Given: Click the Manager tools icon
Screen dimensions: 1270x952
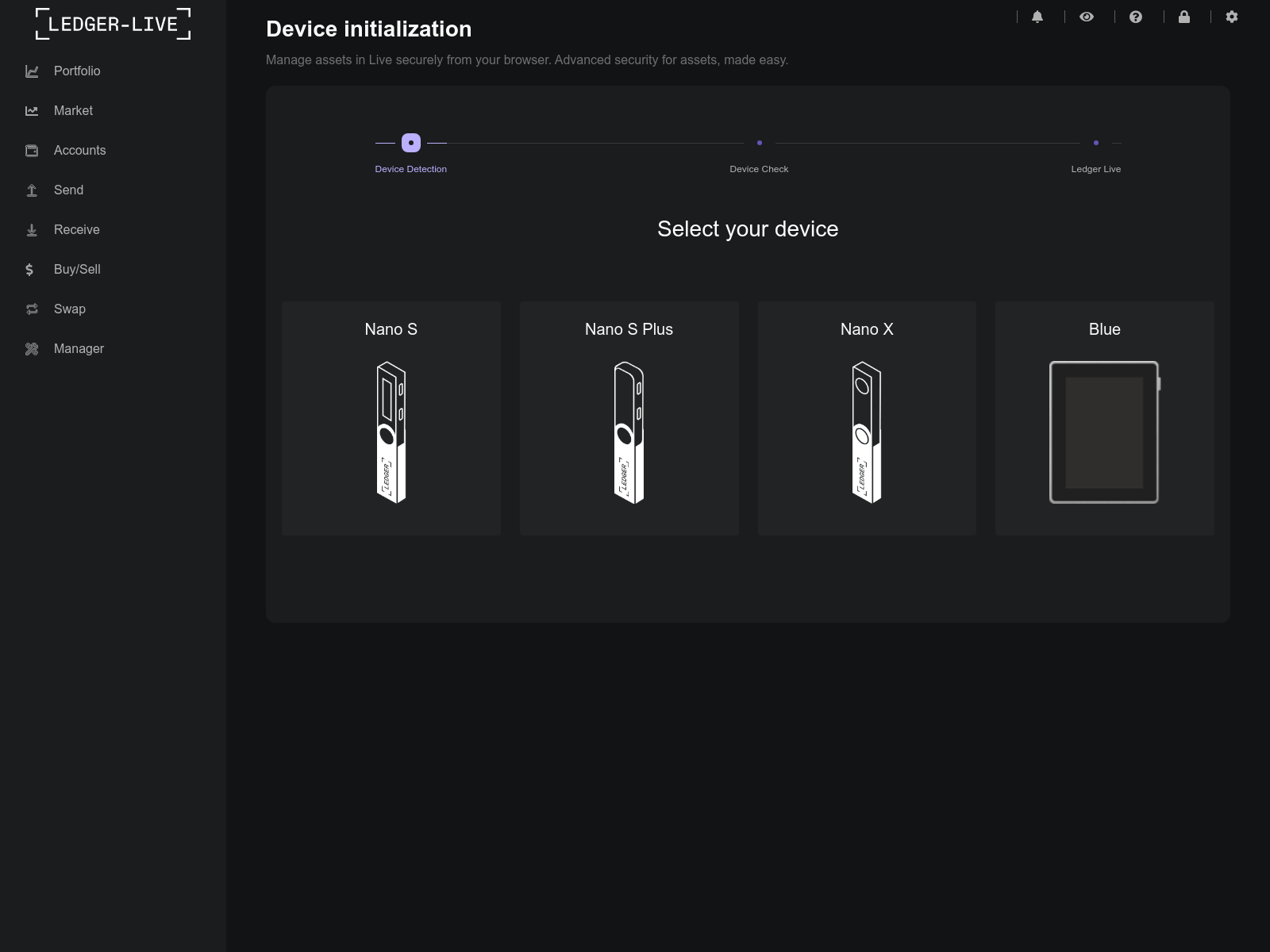Looking at the screenshot, I should tap(32, 349).
